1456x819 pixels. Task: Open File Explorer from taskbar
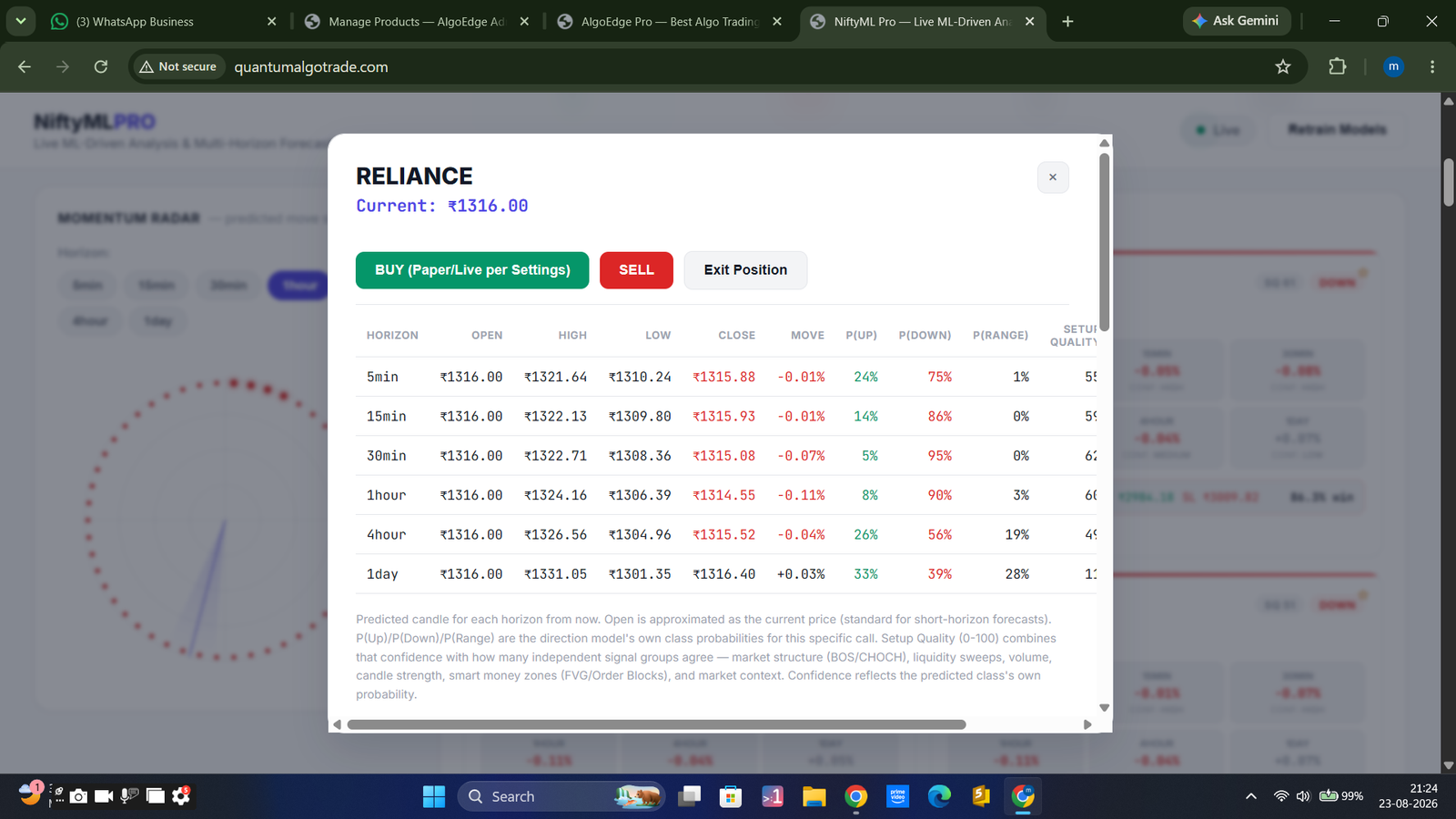click(814, 796)
